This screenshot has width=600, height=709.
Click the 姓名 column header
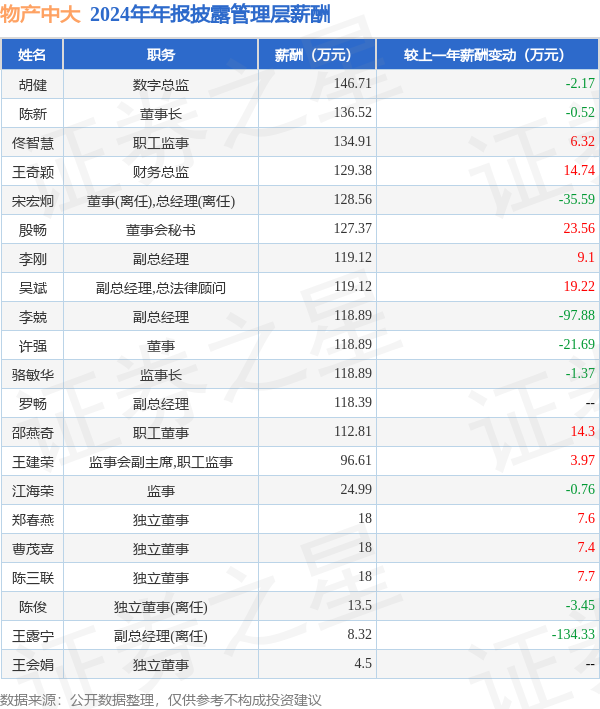tap(32, 55)
